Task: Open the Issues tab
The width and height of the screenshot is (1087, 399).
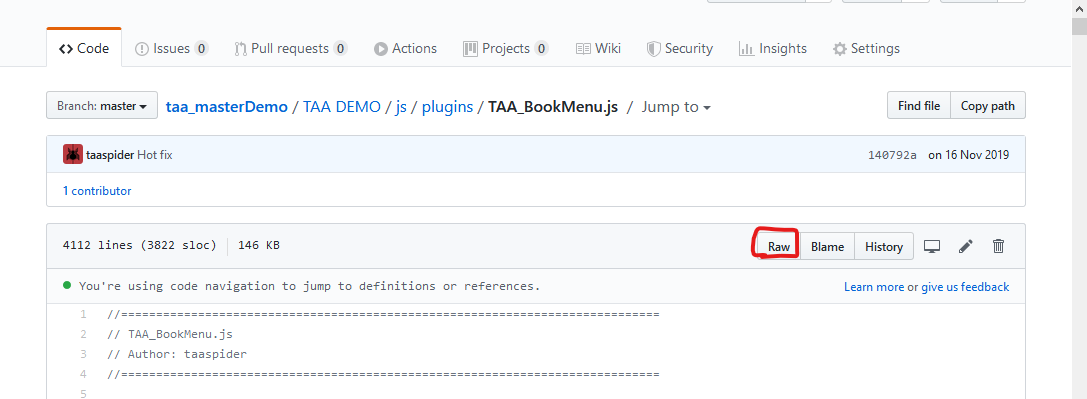Action: [x=171, y=48]
